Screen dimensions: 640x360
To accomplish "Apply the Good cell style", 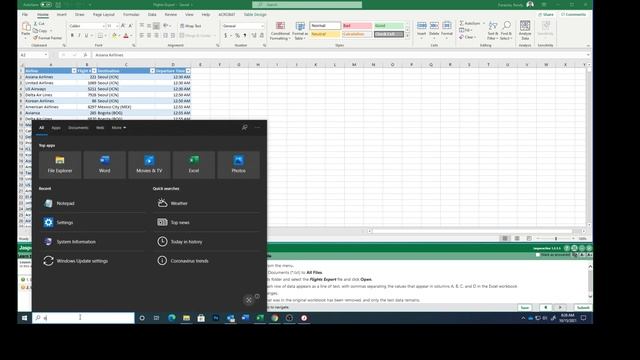I will click(389, 26).
